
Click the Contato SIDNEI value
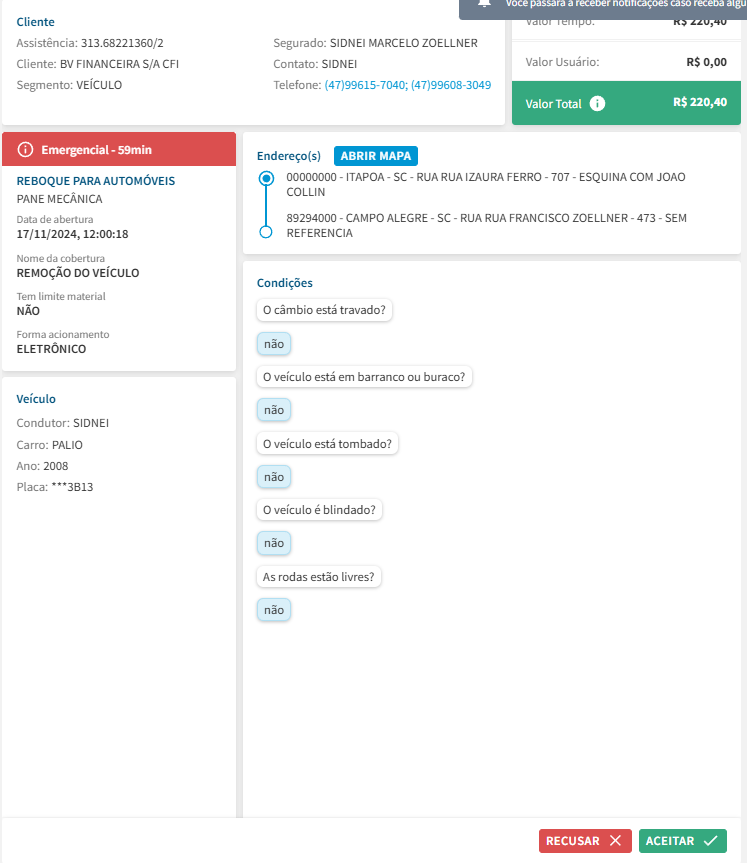click(x=339, y=64)
